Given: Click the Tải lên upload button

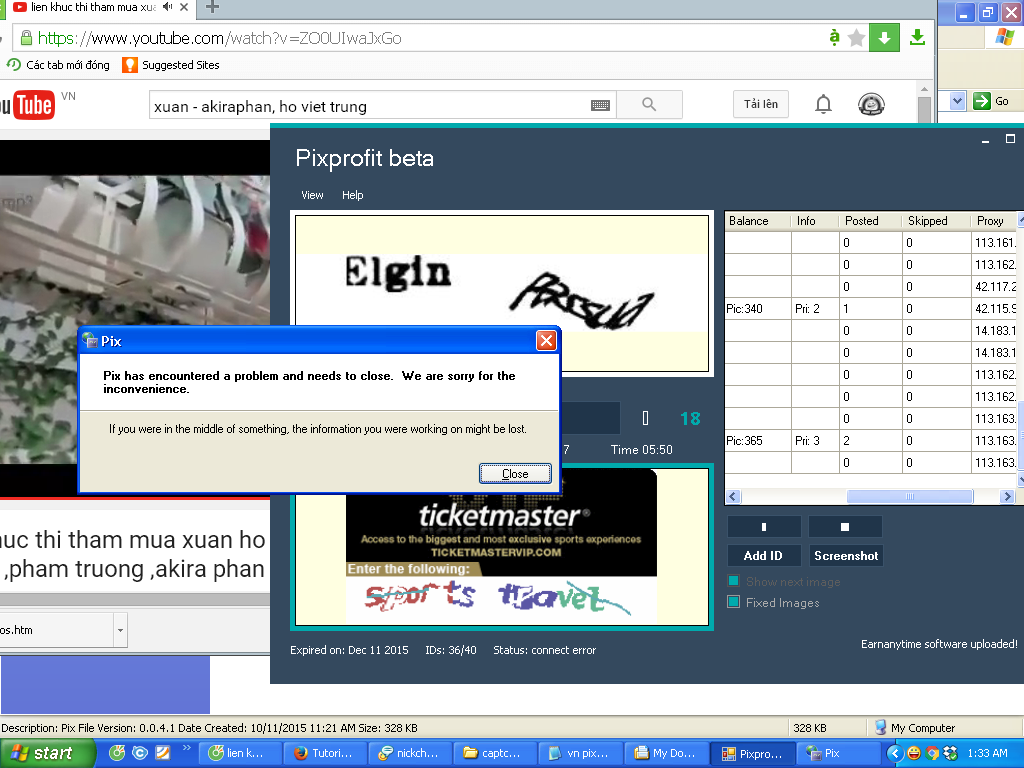Looking at the screenshot, I should tap(761, 104).
